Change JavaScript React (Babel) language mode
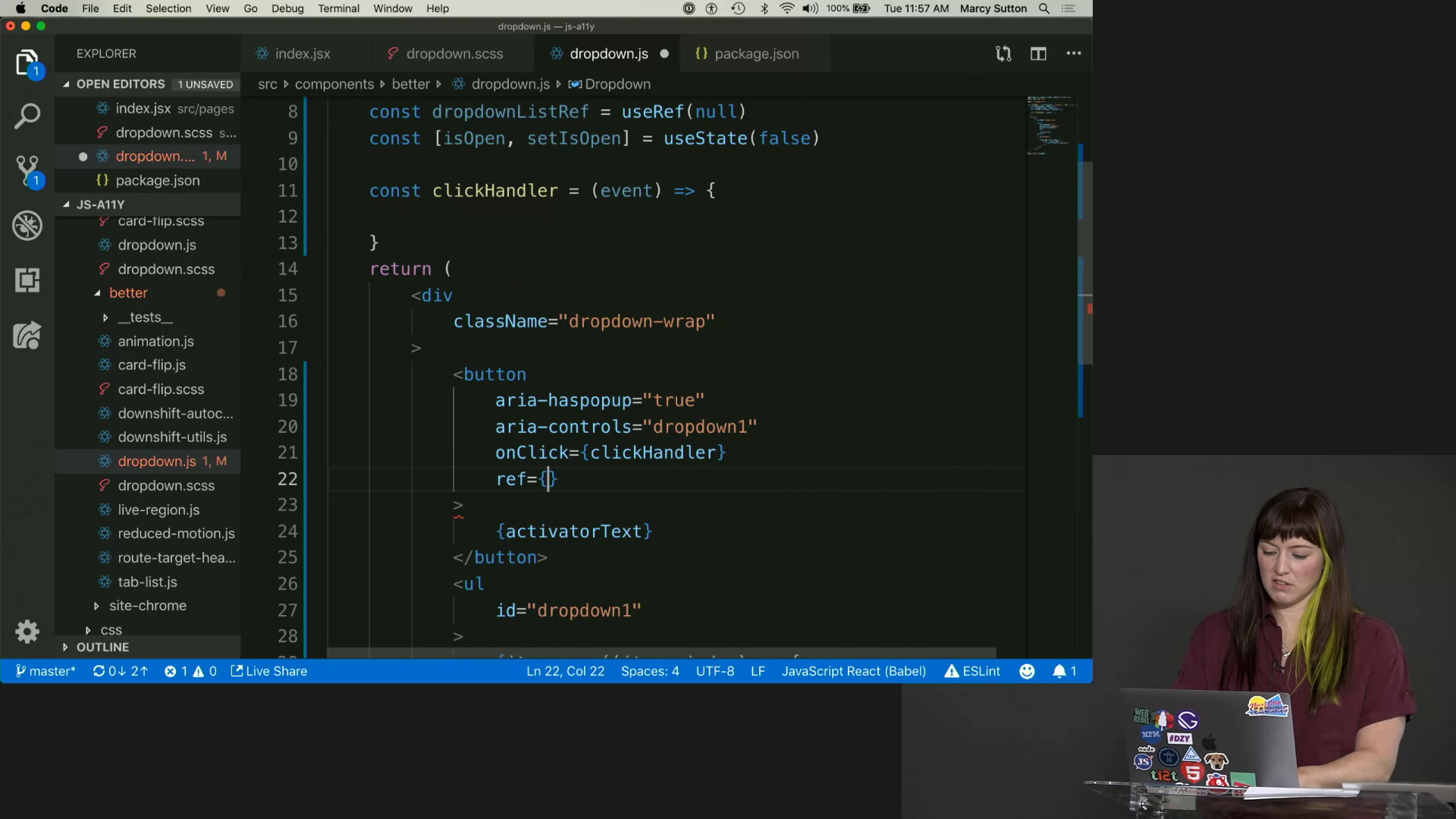1456x819 pixels. coord(853,671)
